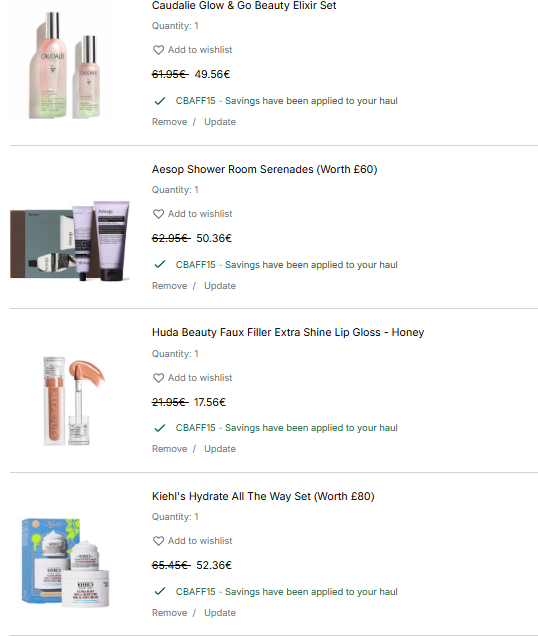Update the Kiehl's Hydrate Set item
The width and height of the screenshot is (538, 637).
[x=220, y=613]
